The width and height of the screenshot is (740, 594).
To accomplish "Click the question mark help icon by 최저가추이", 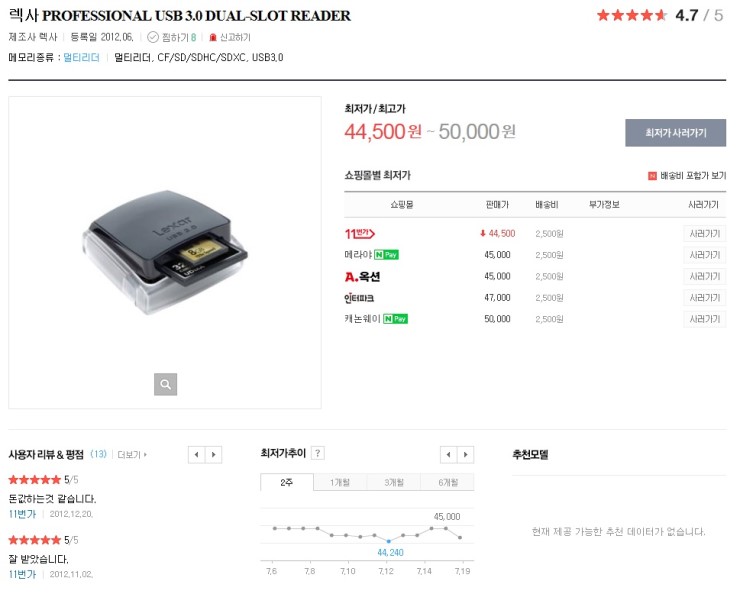I will coord(318,453).
